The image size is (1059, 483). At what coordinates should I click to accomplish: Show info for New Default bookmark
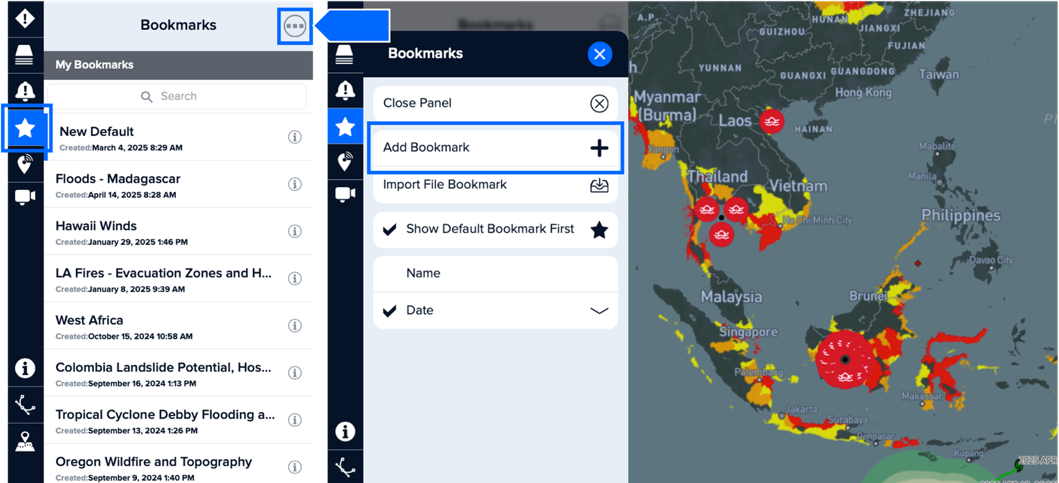tap(294, 136)
